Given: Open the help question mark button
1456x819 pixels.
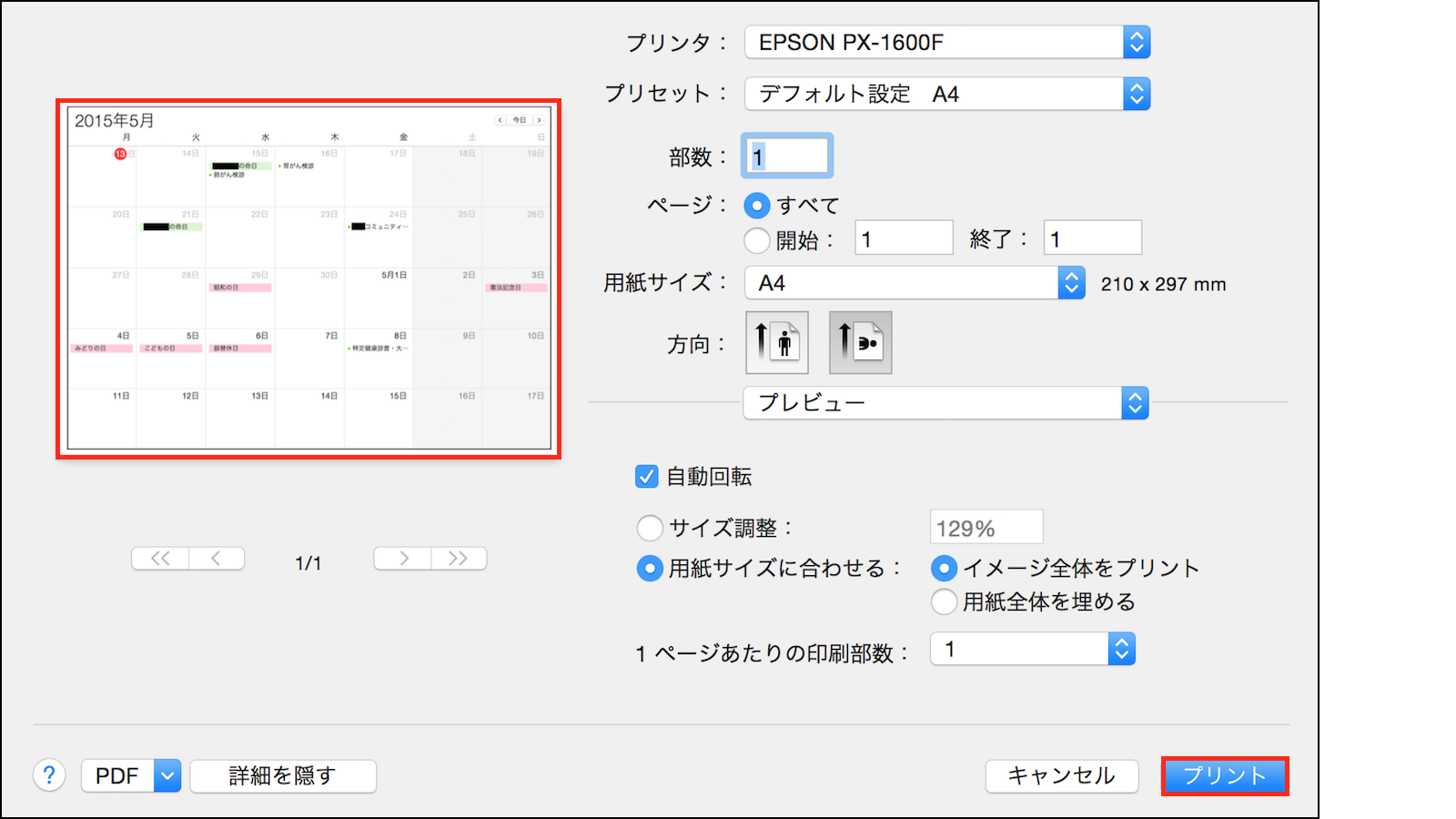Looking at the screenshot, I should [x=49, y=775].
